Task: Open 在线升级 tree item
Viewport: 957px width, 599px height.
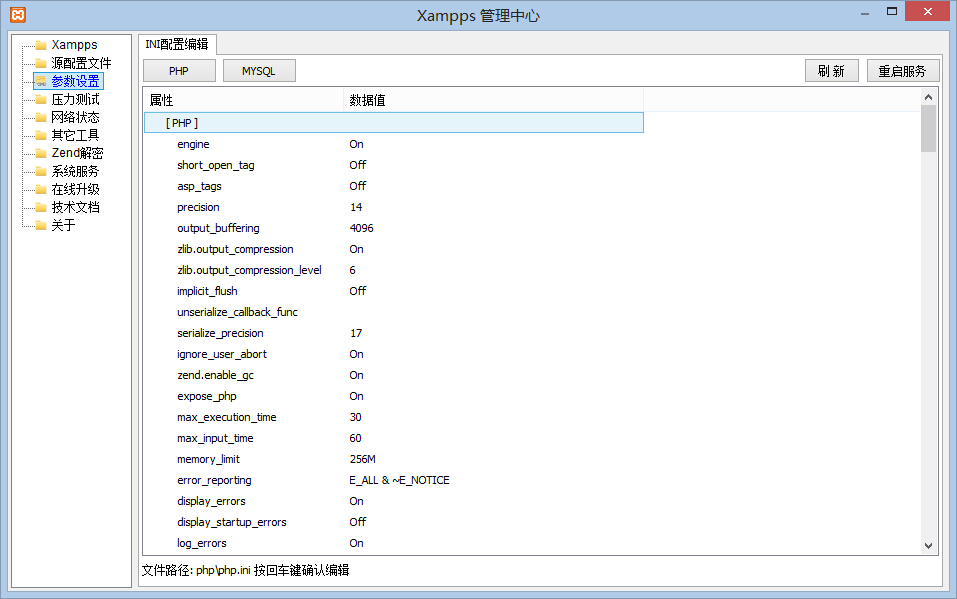Action: click(x=75, y=189)
